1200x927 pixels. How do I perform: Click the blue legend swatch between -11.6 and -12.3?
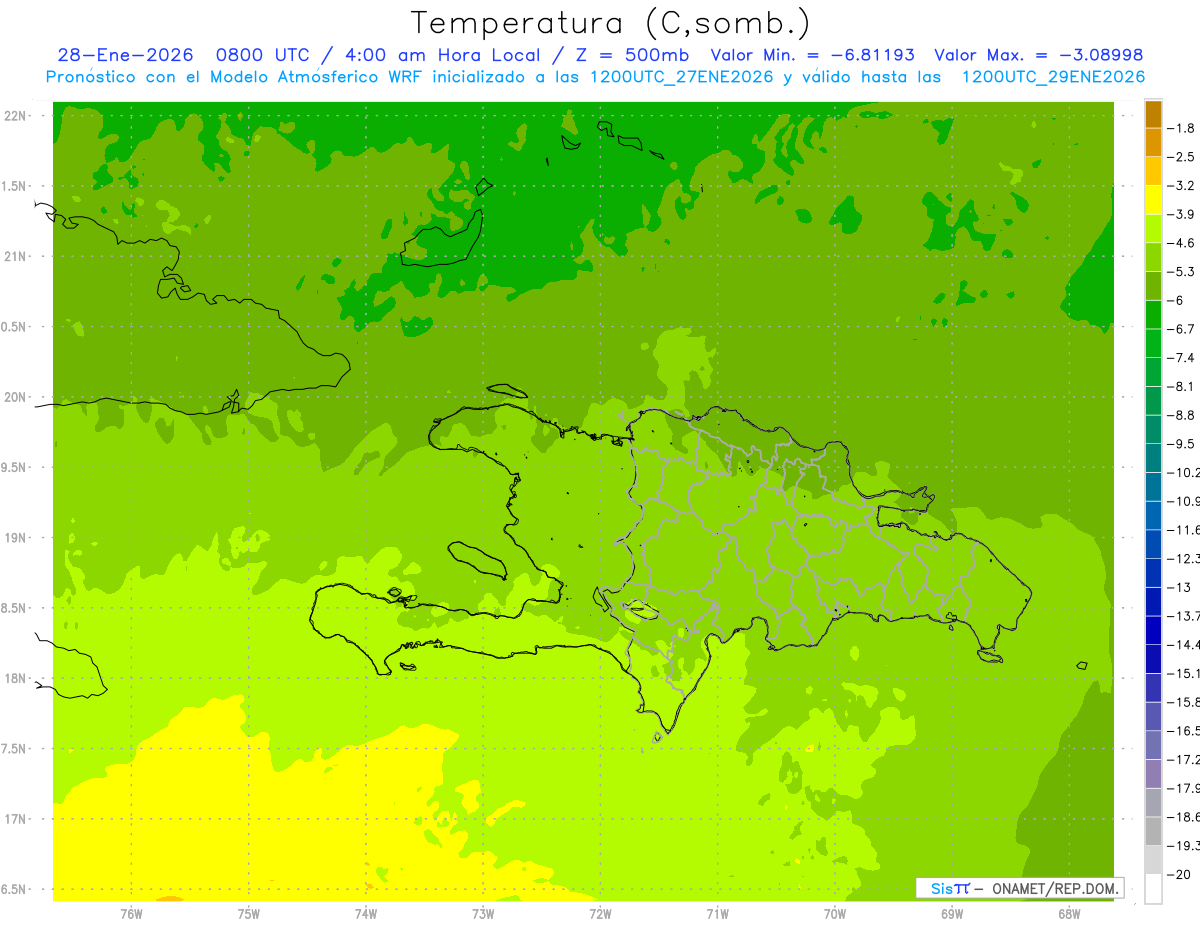[x=1153, y=544]
